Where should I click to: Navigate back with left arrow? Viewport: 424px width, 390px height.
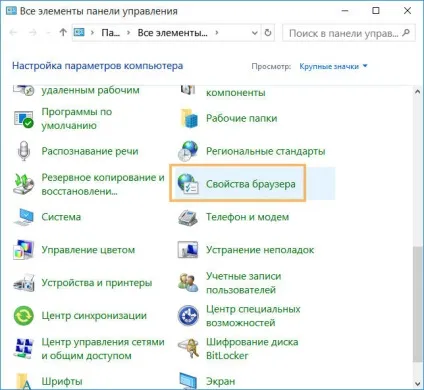point(13,33)
